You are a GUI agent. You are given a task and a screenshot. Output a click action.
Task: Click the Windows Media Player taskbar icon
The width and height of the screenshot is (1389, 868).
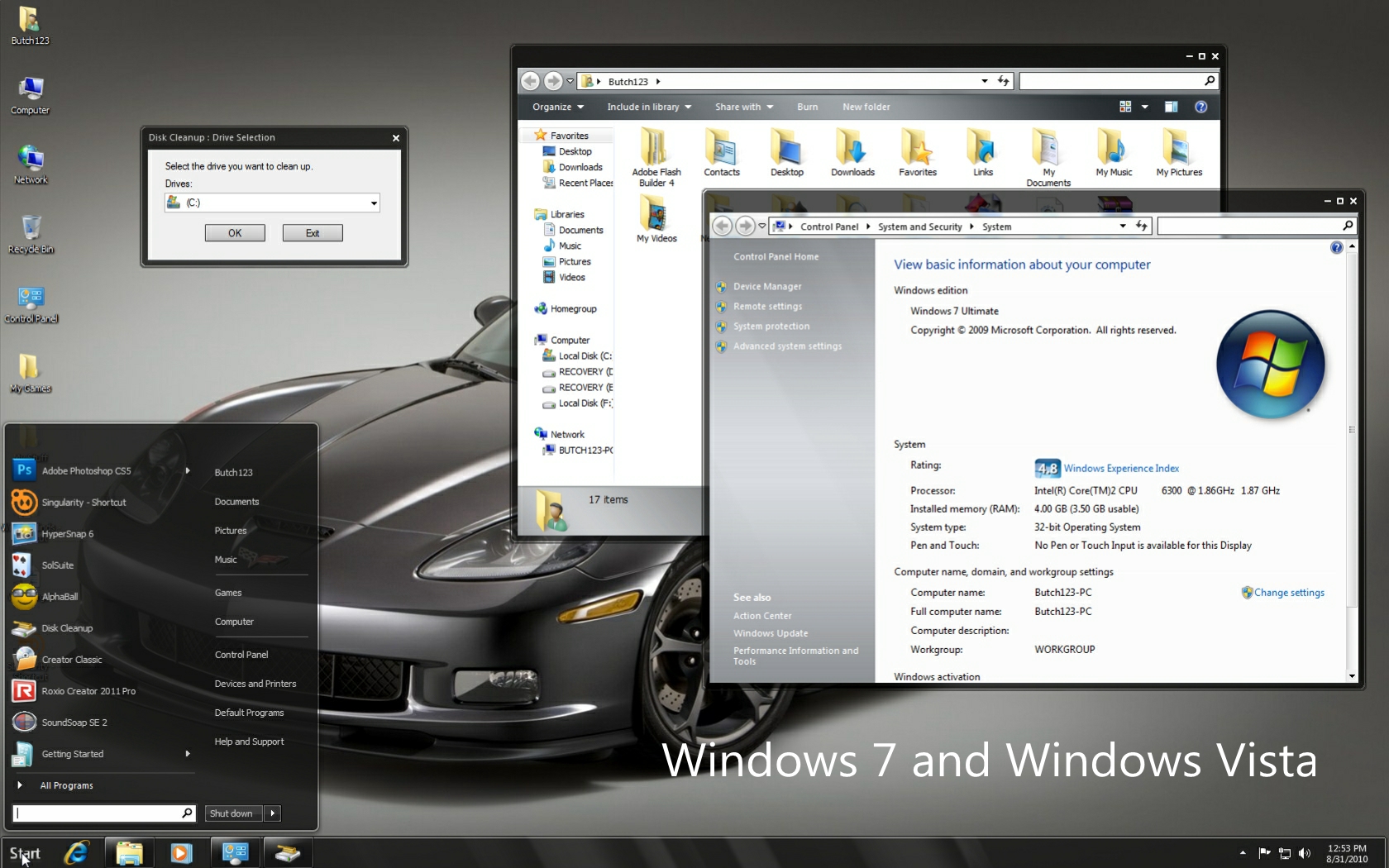coord(181,852)
